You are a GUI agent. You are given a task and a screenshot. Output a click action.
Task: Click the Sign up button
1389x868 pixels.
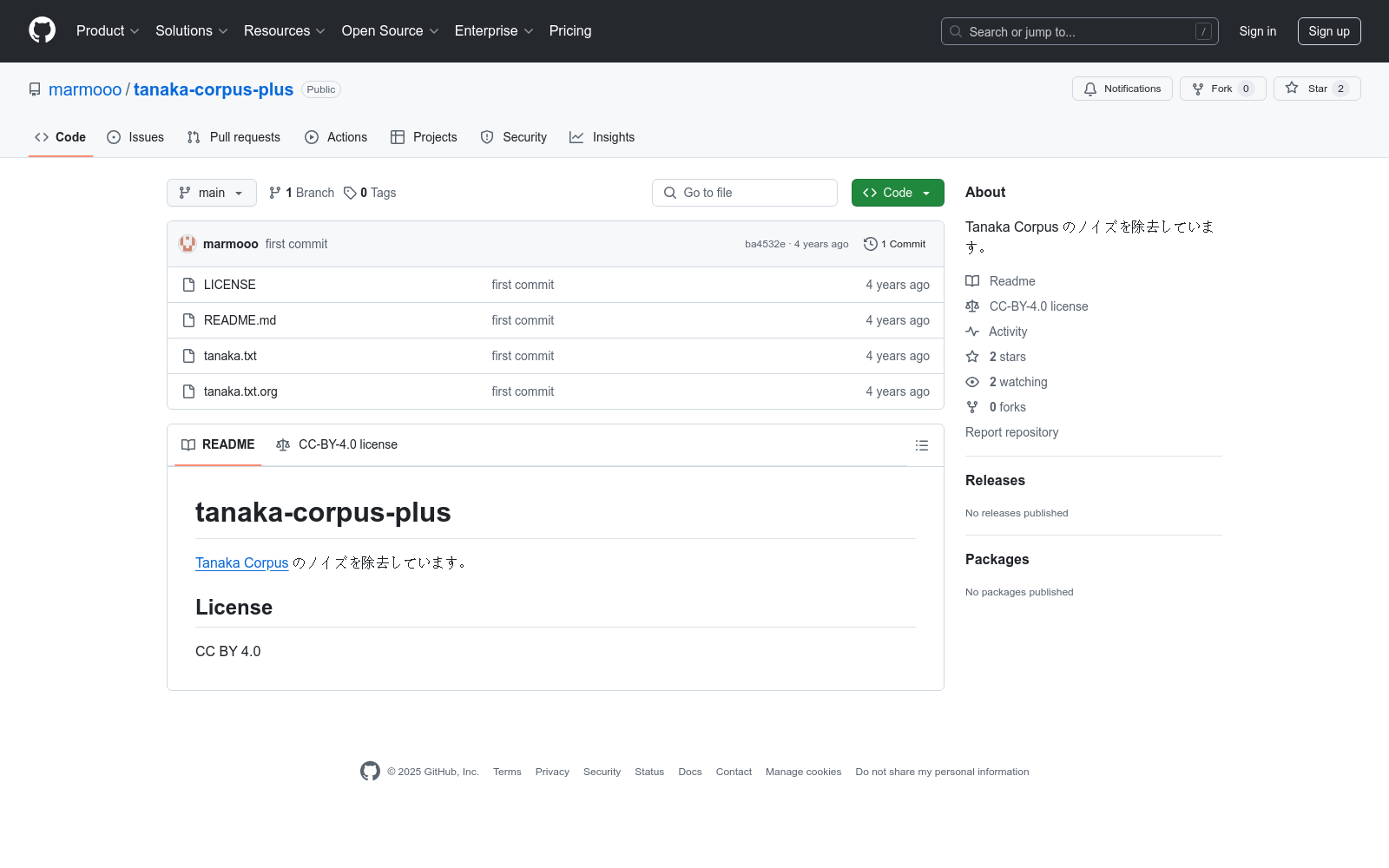tap(1329, 31)
